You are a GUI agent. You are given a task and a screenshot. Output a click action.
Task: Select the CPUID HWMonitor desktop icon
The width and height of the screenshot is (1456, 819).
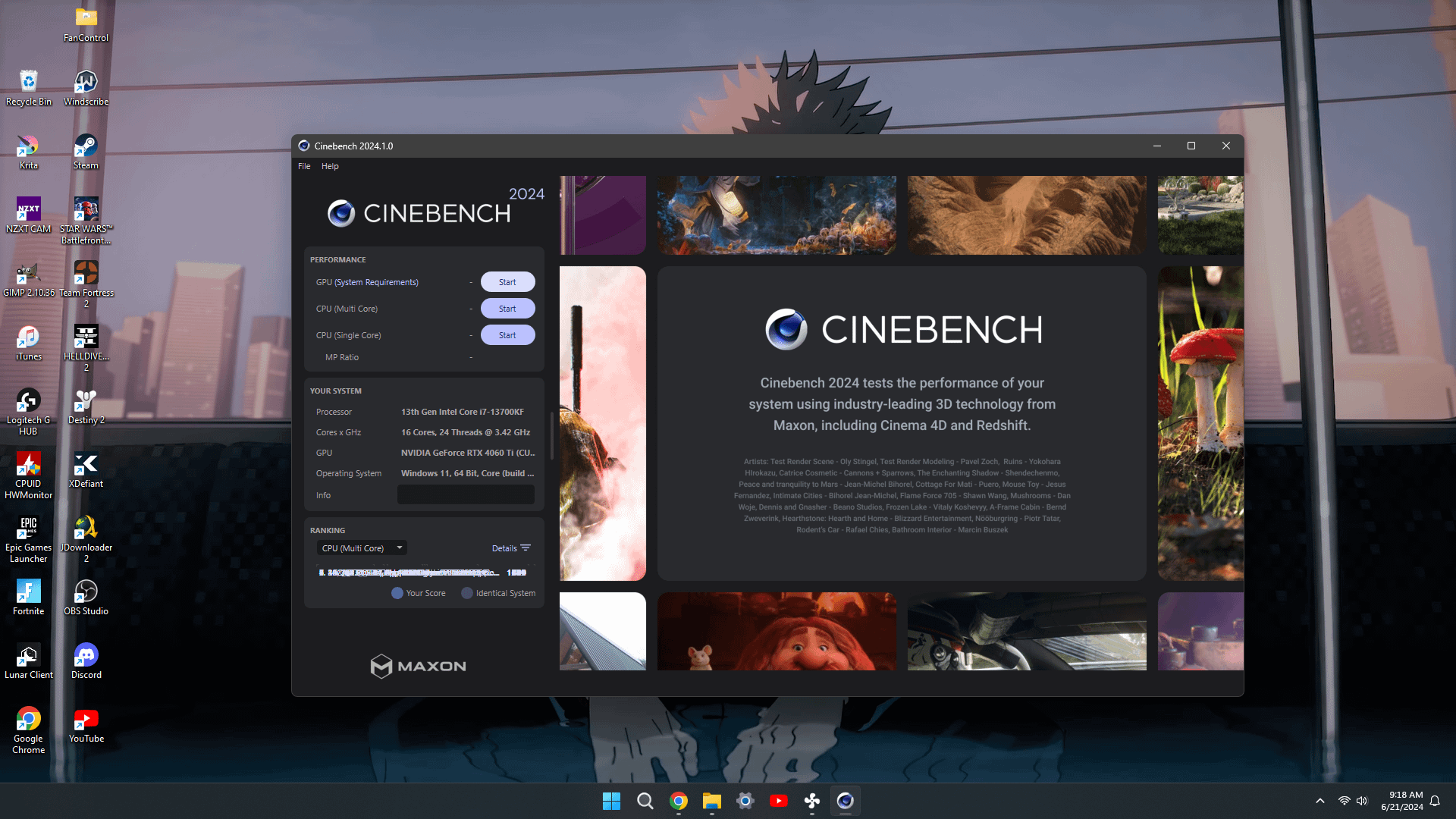(29, 475)
